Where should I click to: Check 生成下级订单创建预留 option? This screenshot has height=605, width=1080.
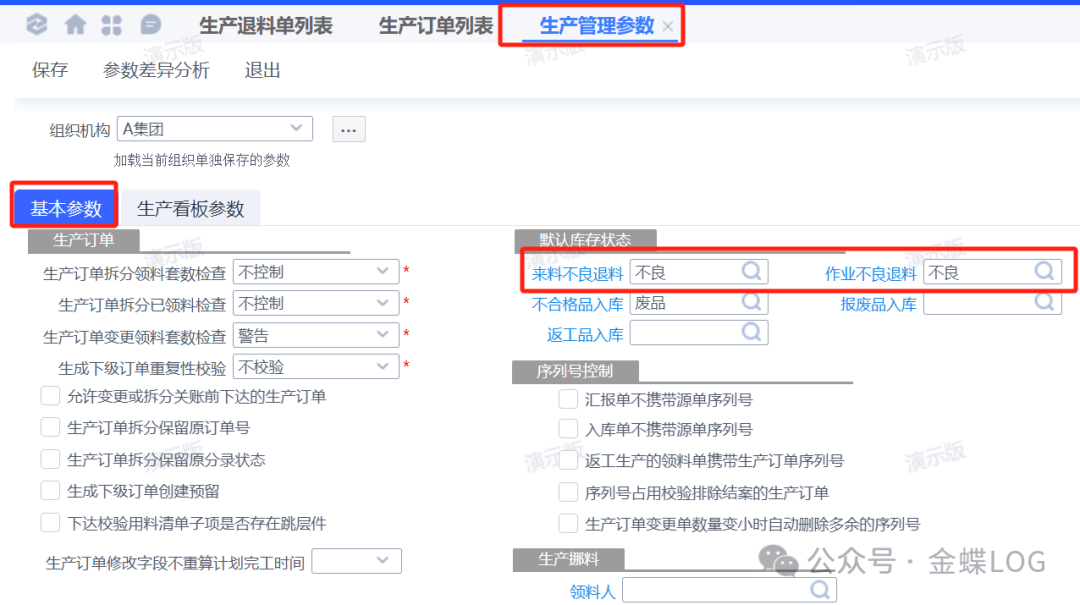50,490
